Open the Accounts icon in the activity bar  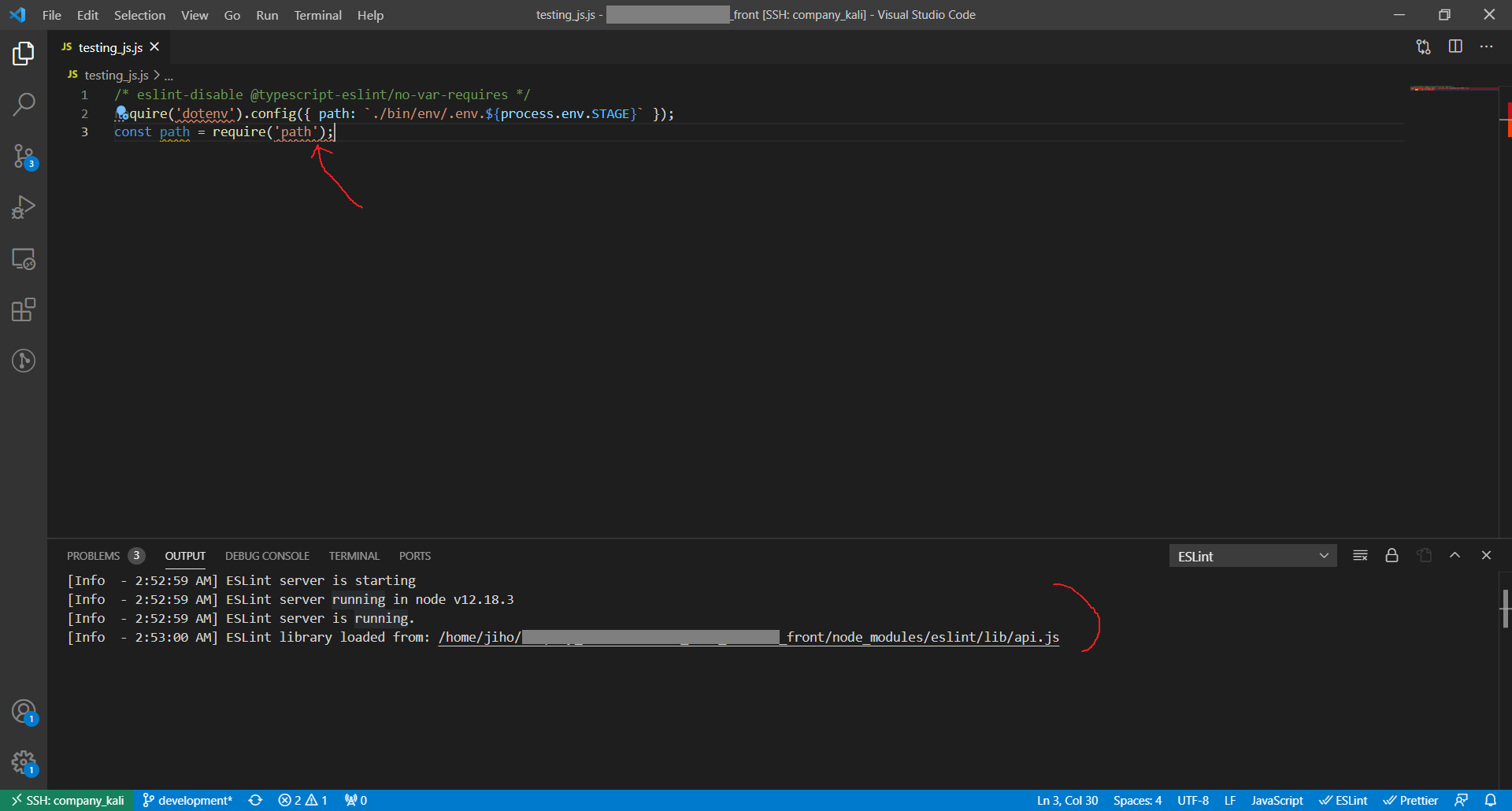click(x=24, y=710)
